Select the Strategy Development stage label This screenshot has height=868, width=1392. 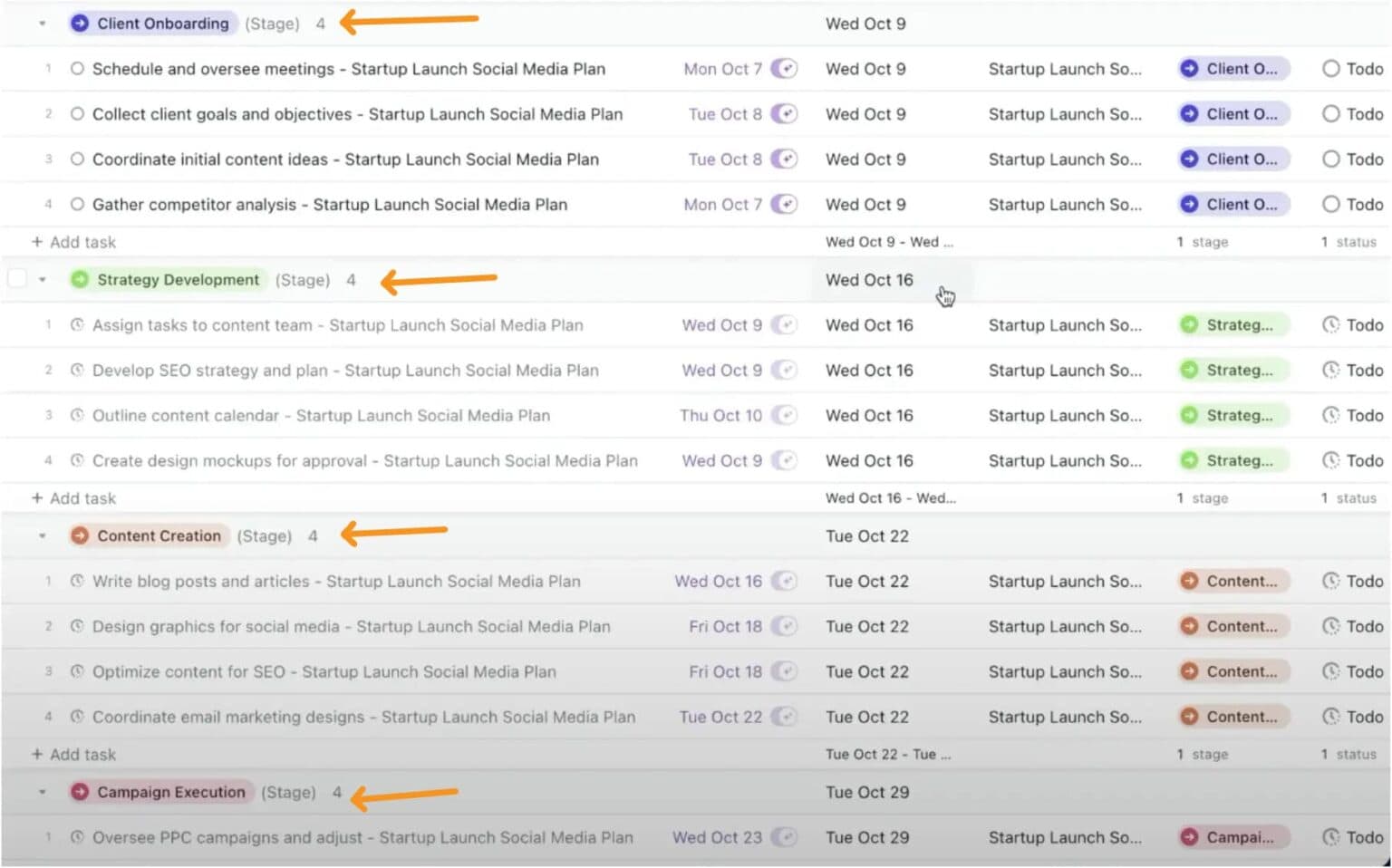pyautogui.click(x=179, y=279)
